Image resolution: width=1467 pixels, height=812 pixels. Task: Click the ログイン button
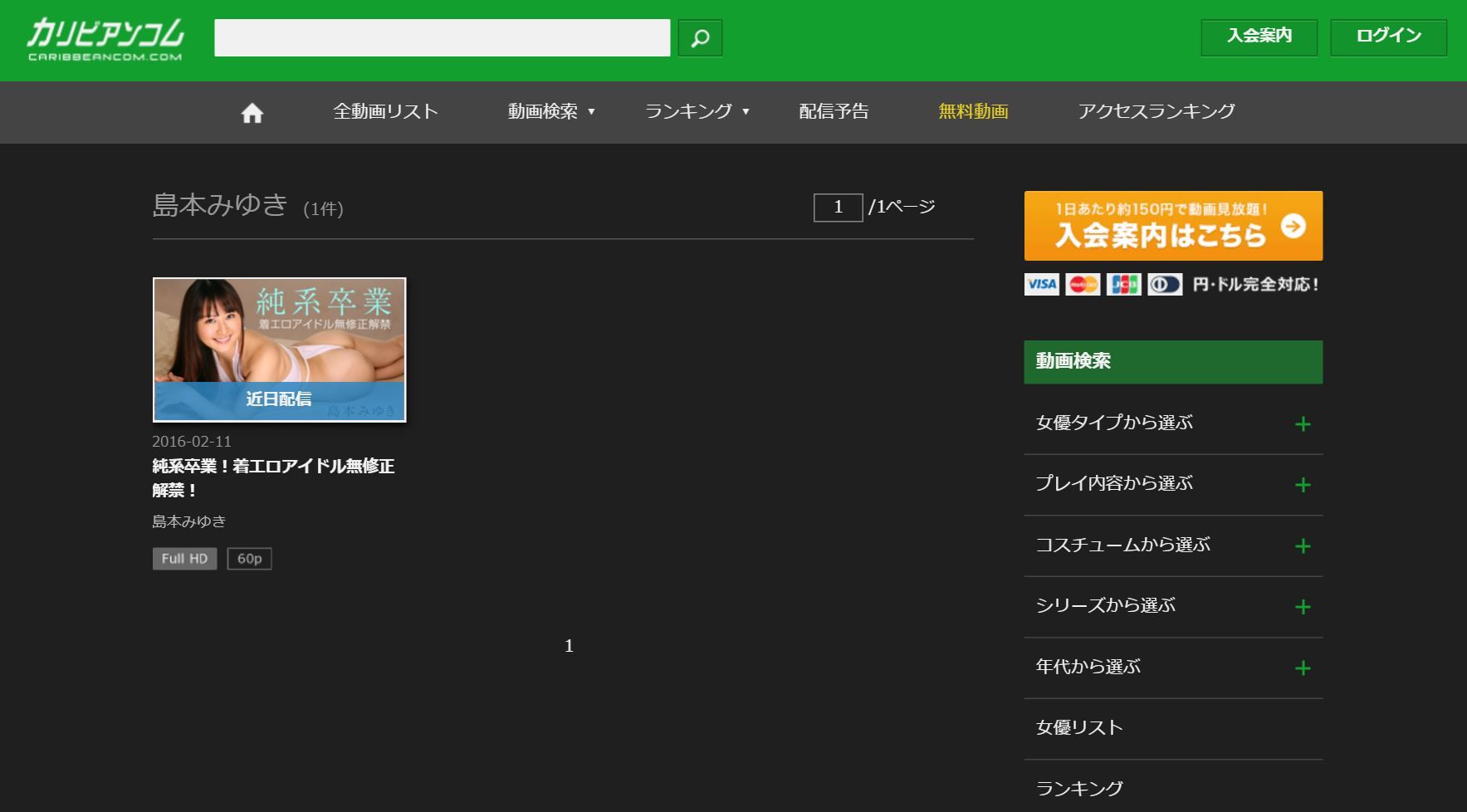click(1388, 37)
